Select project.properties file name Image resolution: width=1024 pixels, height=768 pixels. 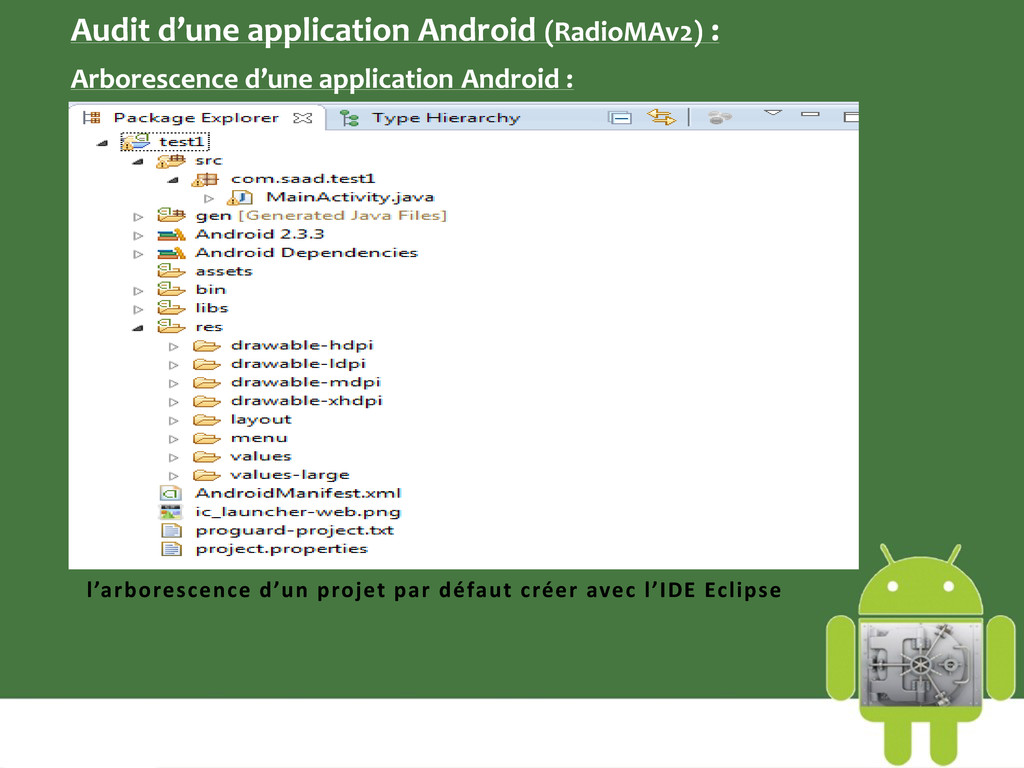281,549
